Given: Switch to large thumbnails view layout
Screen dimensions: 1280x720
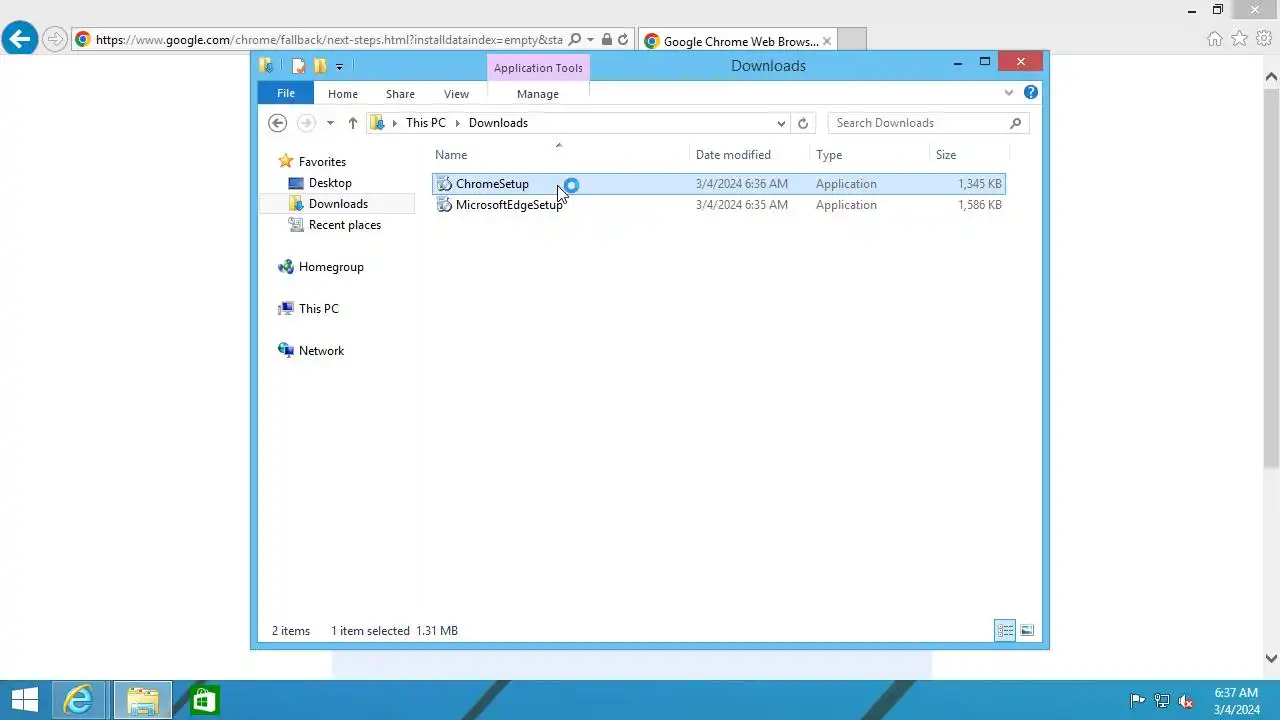Looking at the screenshot, I should pos(1027,630).
